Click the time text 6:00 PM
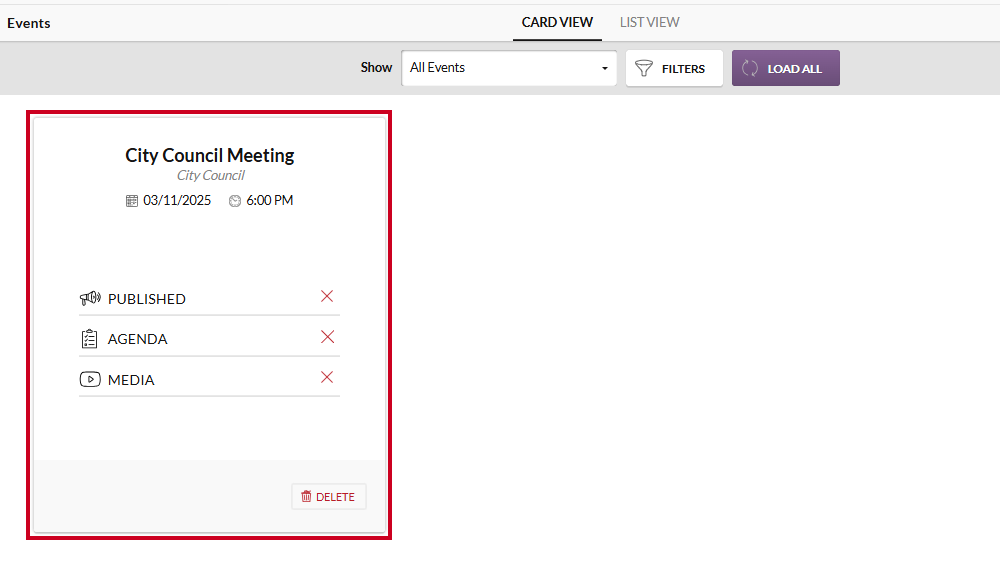The image size is (1000, 566). tap(270, 200)
